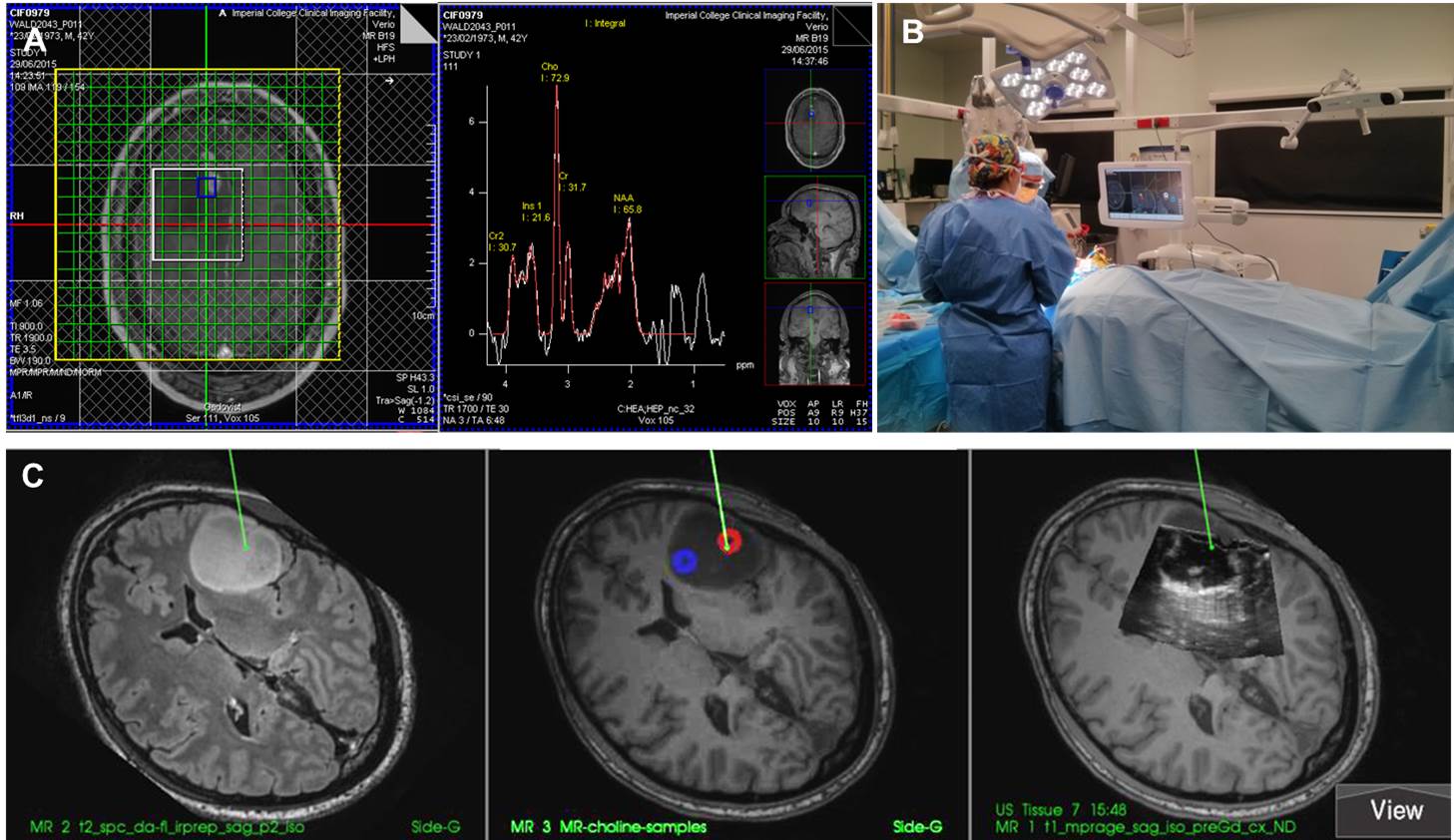Click the red sample marker on the choline map
Screen dimensions: 1454x840
pos(729,541)
